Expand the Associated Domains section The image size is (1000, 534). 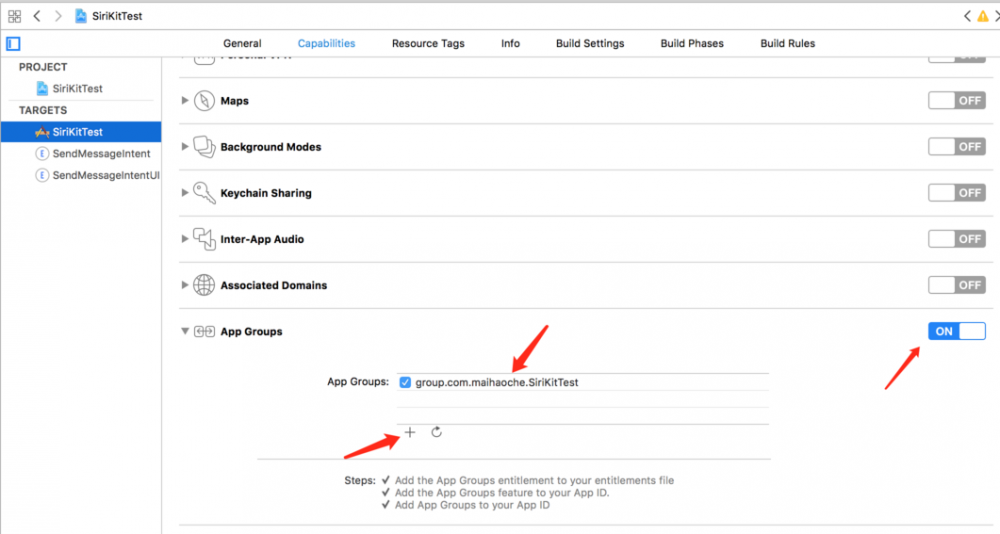[185, 285]
